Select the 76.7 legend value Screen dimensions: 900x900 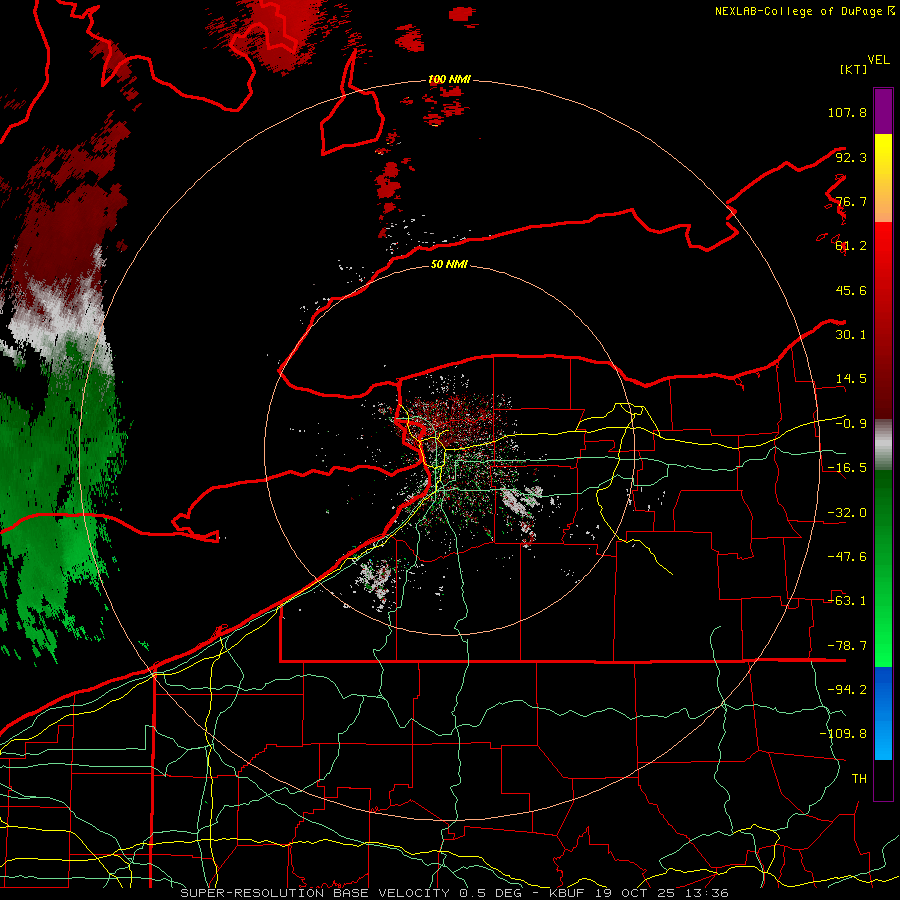[x=851, y=201]
